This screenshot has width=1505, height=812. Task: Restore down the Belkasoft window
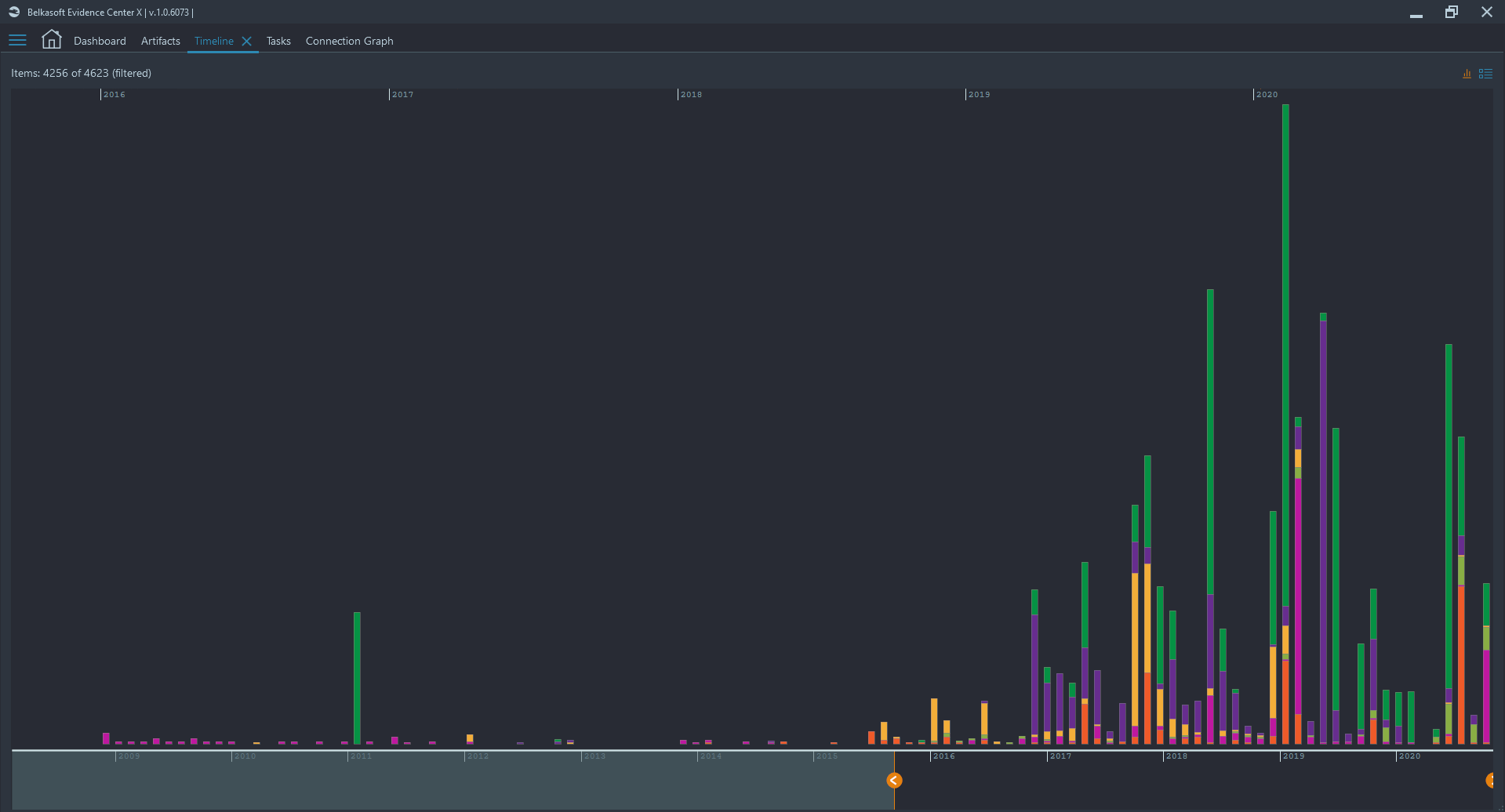click(1452, 12)
